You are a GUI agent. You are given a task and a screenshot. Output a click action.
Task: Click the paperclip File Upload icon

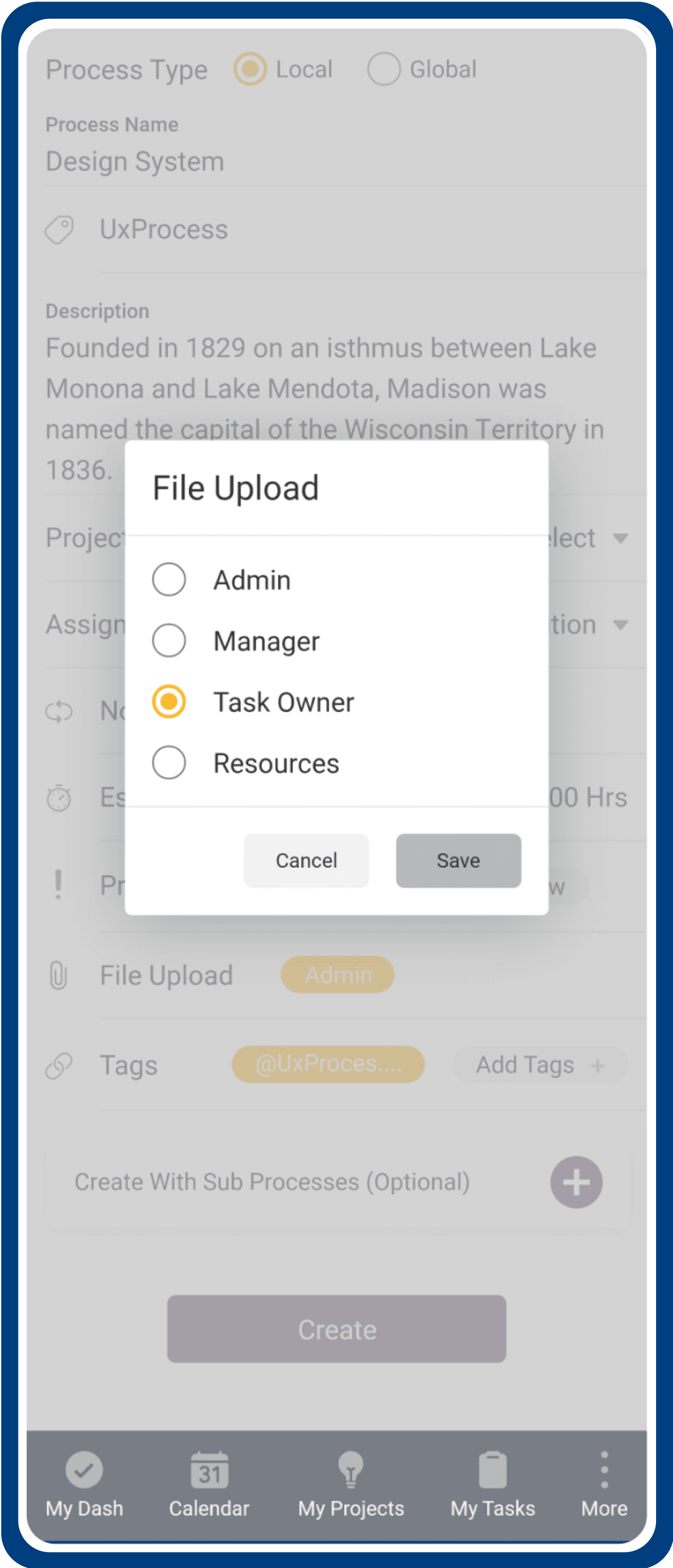58,975
